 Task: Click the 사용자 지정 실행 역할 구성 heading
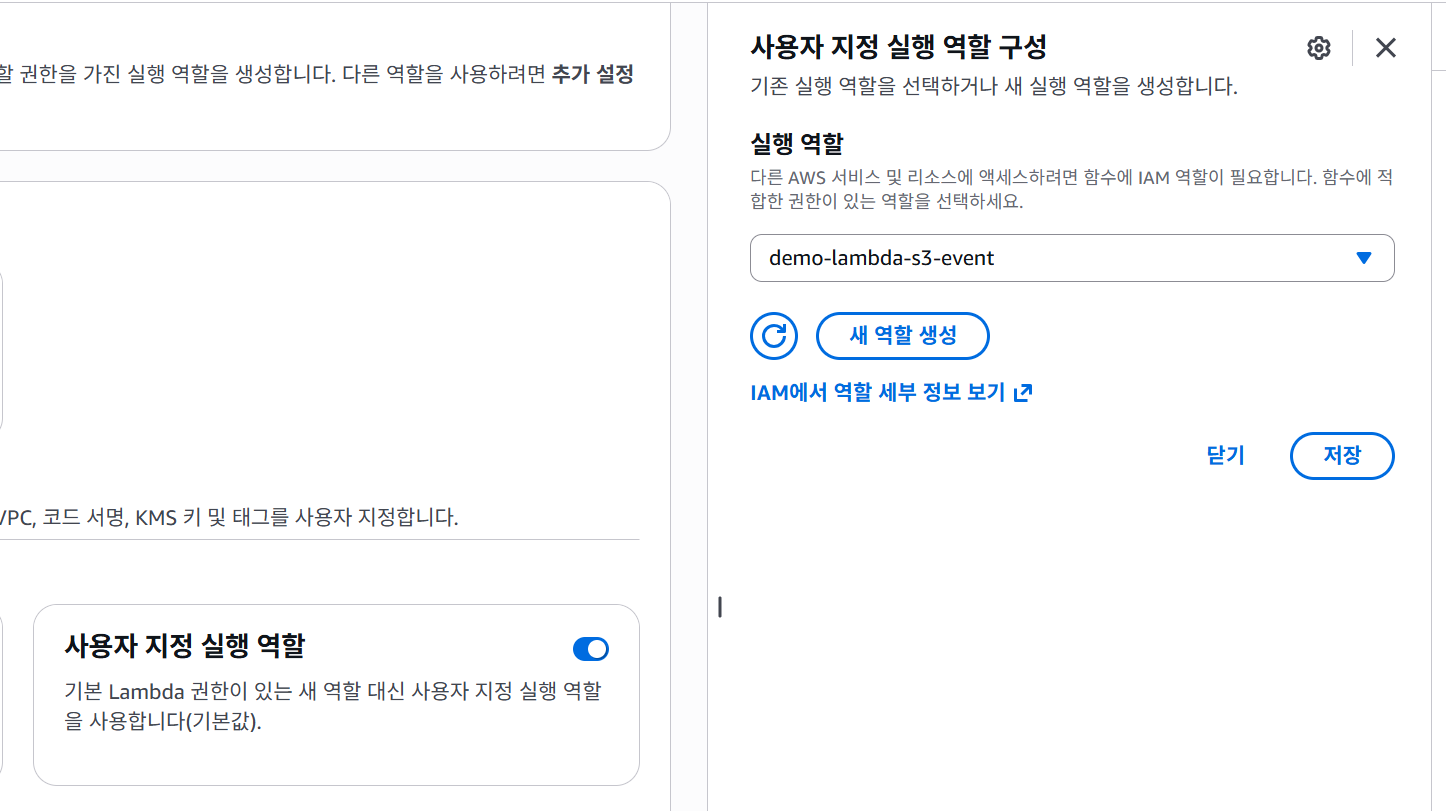click(898, 46)
